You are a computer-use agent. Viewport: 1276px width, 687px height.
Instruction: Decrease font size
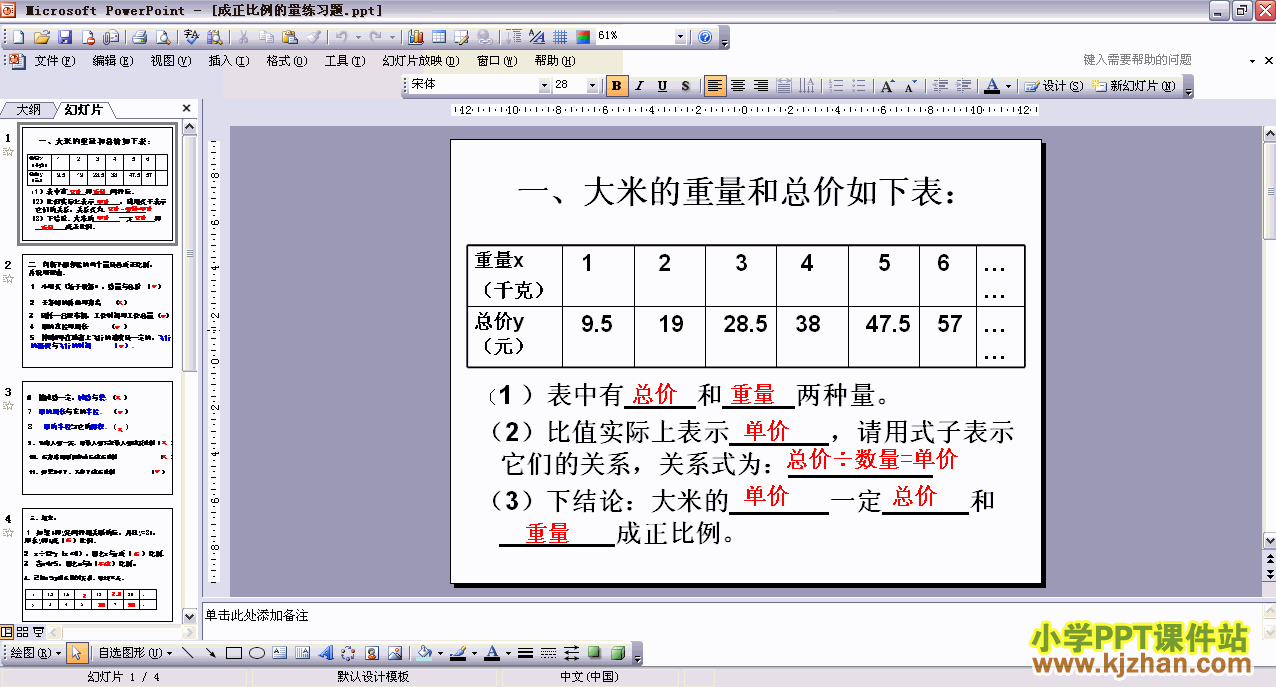[x=909, y=86]
